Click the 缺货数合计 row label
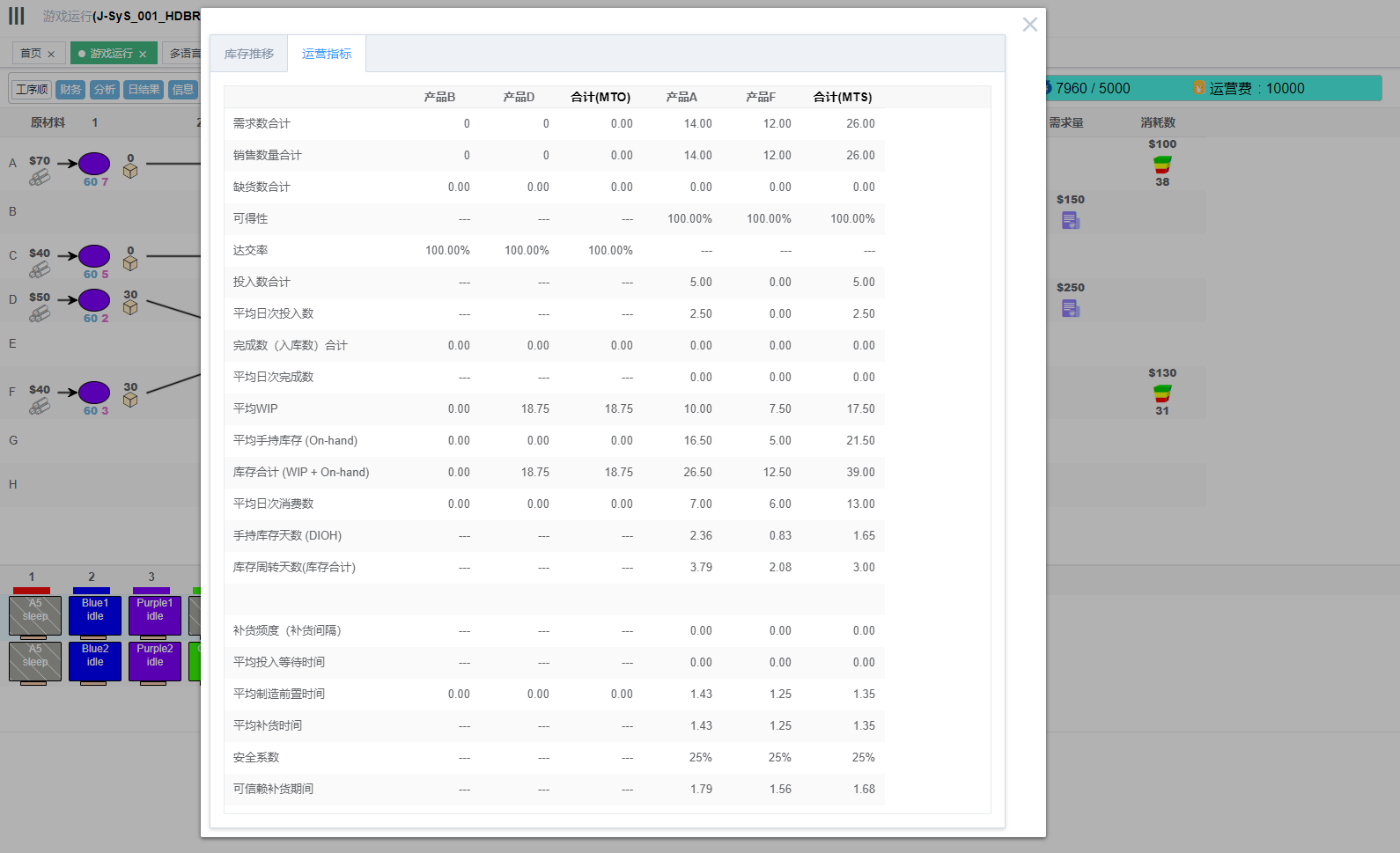The height and width of the screenshot is (853, 1400). coord(262,187)
